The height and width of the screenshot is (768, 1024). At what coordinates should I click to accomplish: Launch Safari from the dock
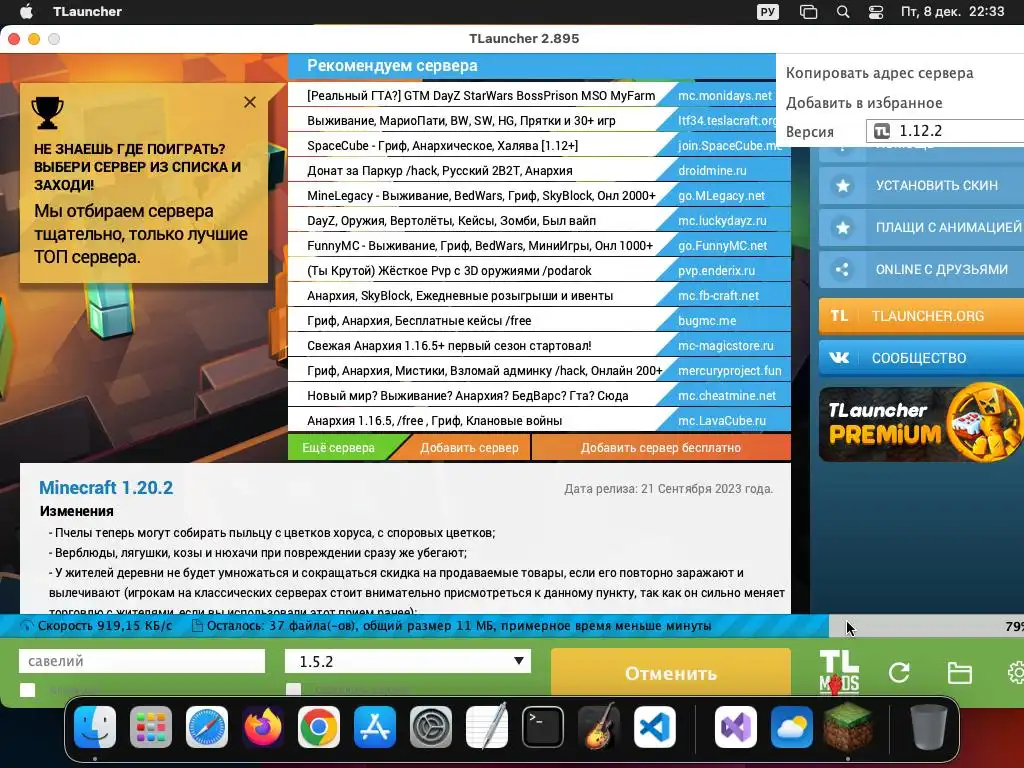click(x=207, y=727)
